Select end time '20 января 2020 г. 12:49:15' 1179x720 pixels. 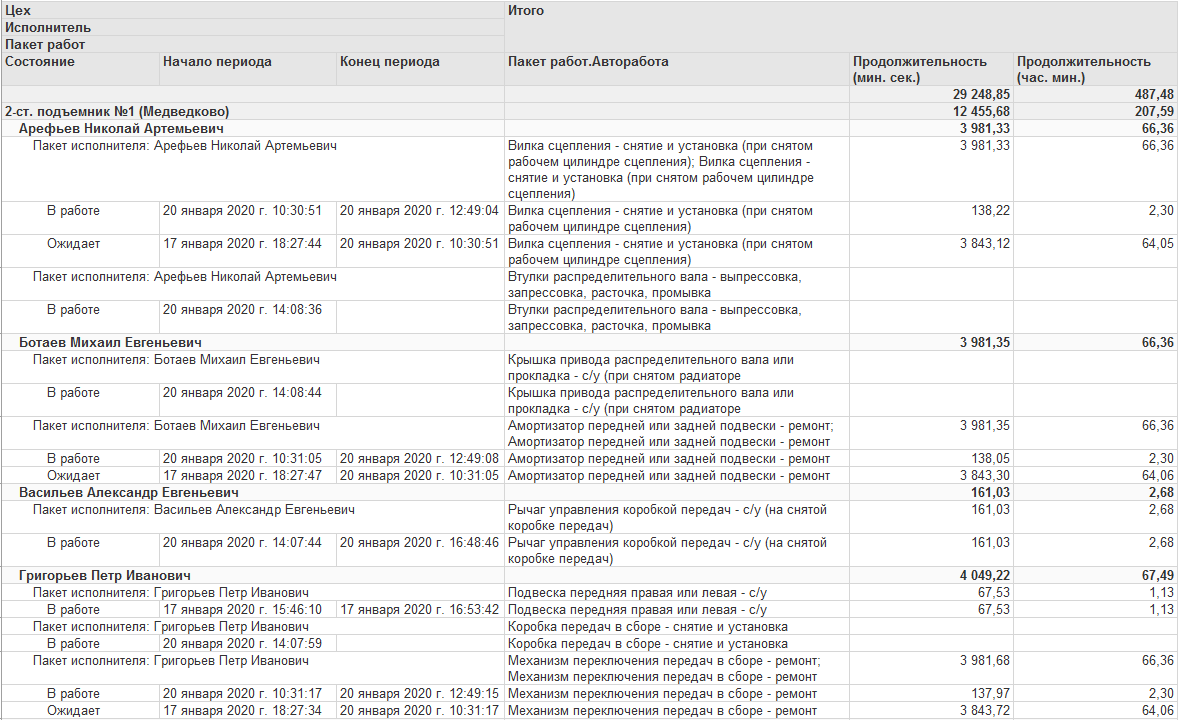[x=419, y=694]
